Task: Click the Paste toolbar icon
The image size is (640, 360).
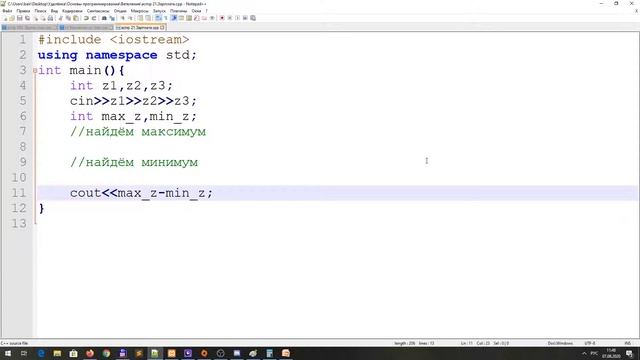Action: (76, 18)
